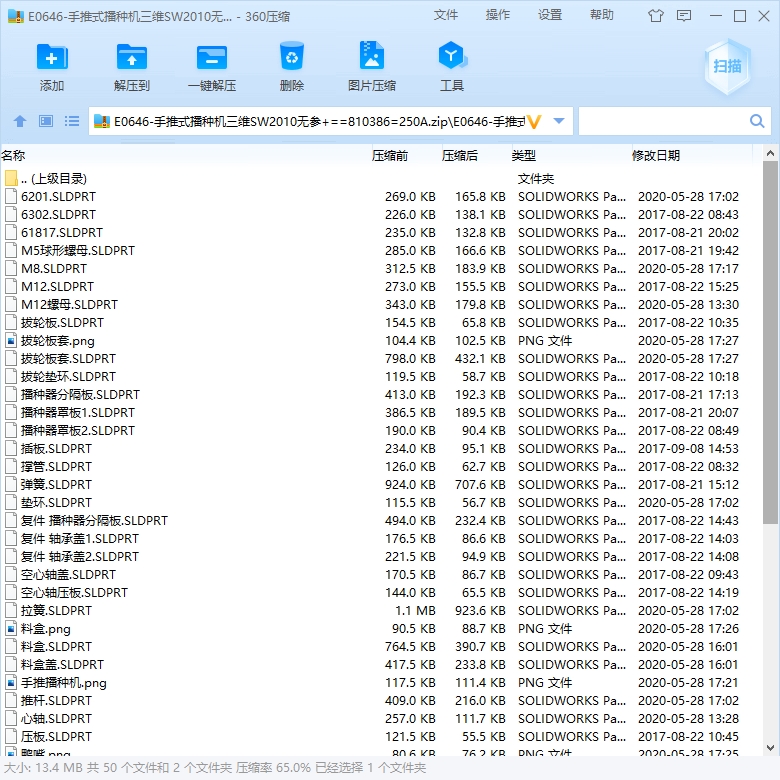Select the 复件 轴承盖2.SLDPRT file name

80,557
